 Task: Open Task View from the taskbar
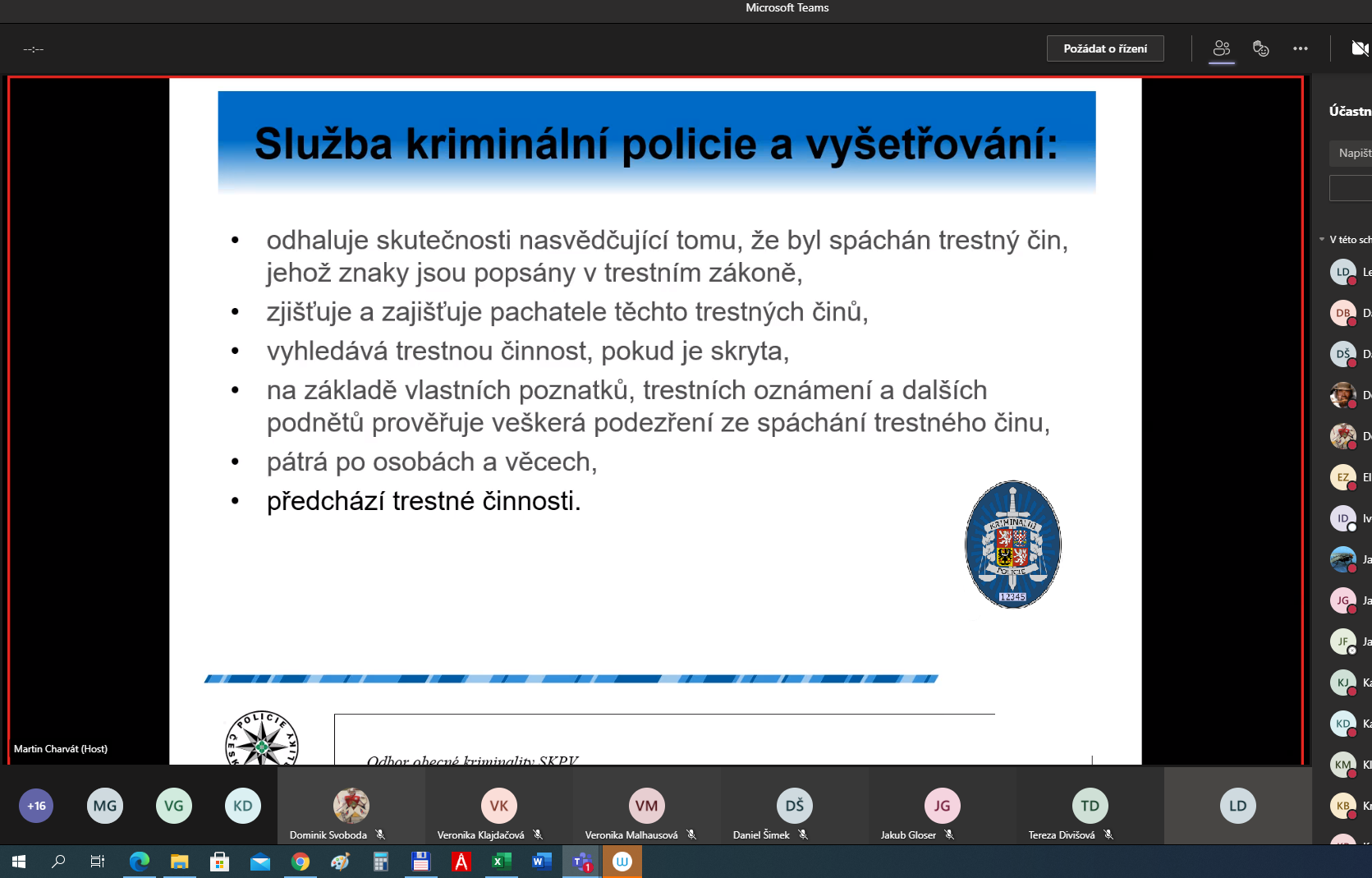pyautogui.click(x=98, y=862)
